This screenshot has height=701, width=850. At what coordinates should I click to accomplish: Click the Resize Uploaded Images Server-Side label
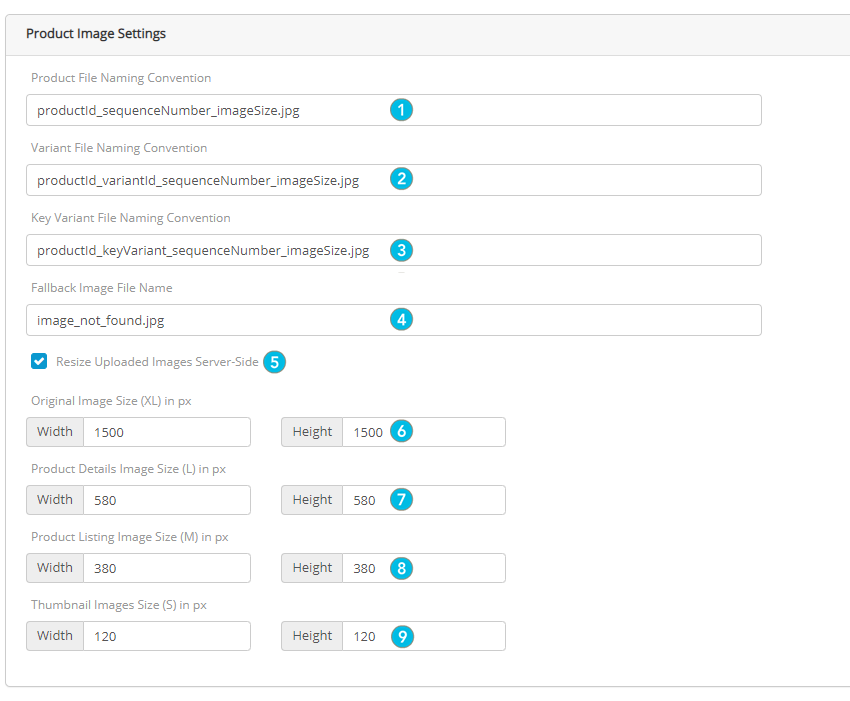tap(157, 362)
